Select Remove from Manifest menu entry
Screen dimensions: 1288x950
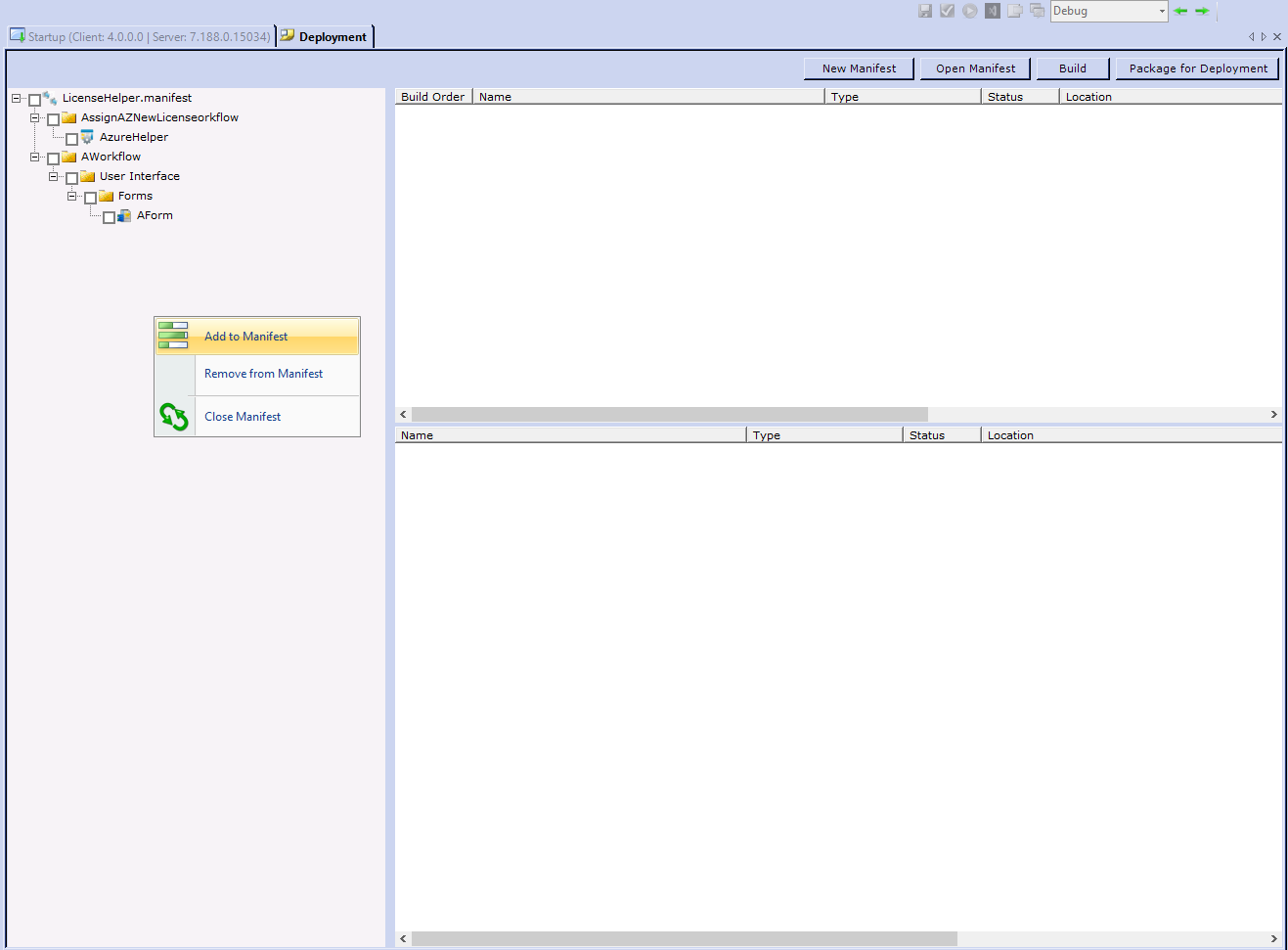coord(263,374)
